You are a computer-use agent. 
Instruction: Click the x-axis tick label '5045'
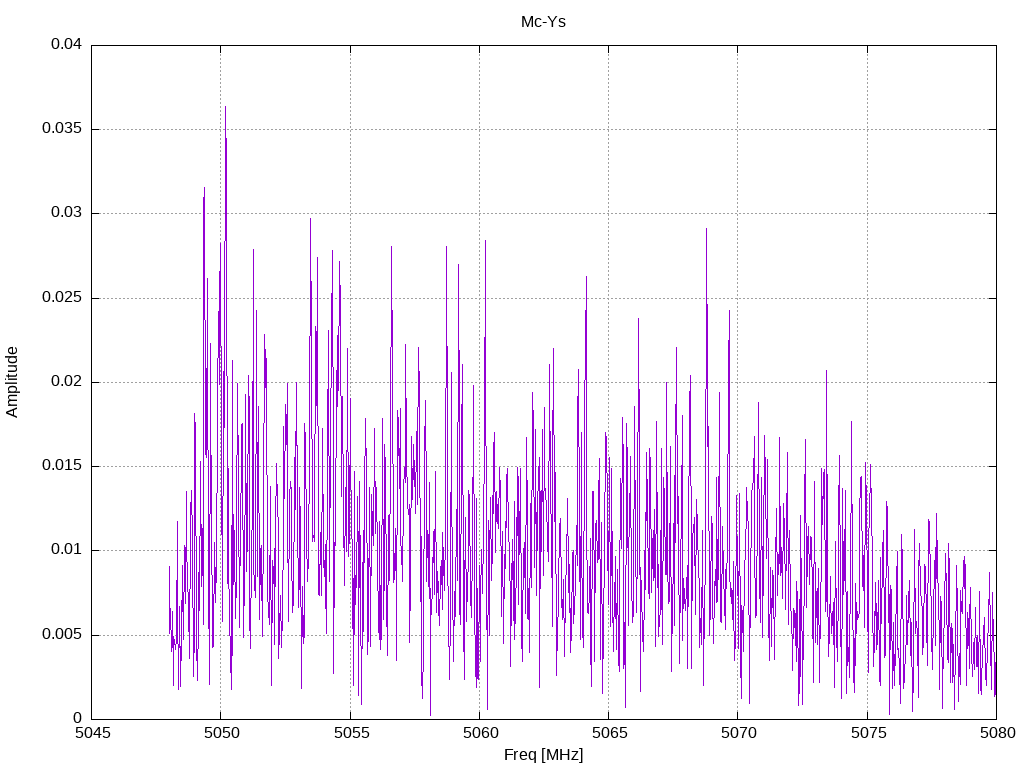pyautogui.click(x=92, y=733)
